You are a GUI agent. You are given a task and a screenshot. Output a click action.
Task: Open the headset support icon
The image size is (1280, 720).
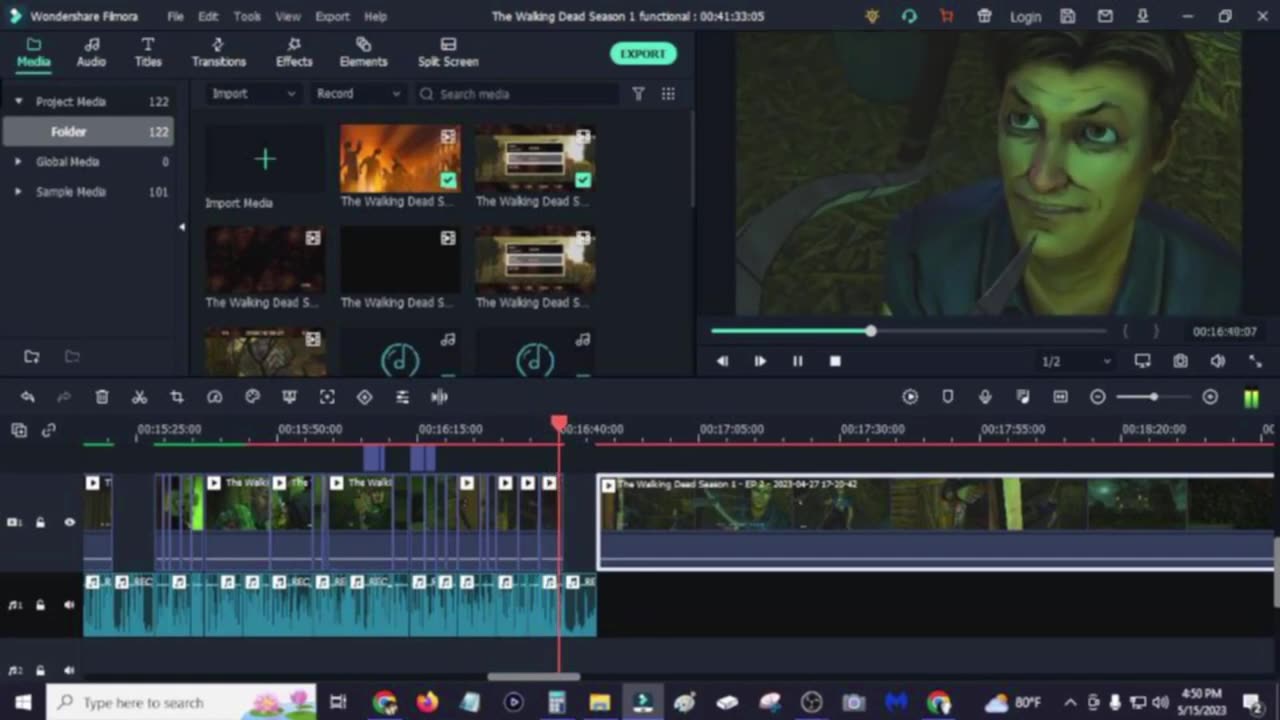(909, 16)
